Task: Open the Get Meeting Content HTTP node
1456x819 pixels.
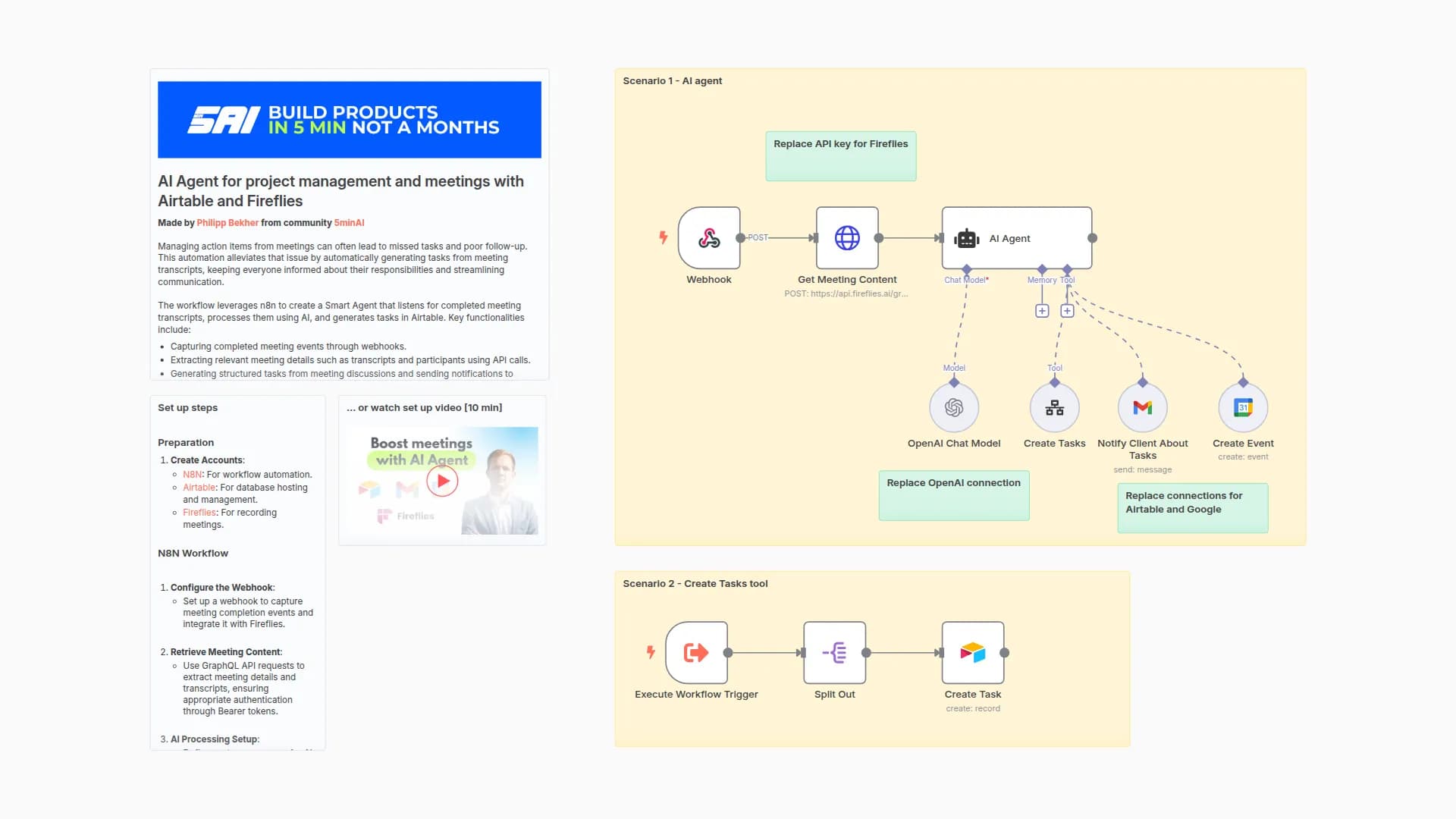Action: 847,238
